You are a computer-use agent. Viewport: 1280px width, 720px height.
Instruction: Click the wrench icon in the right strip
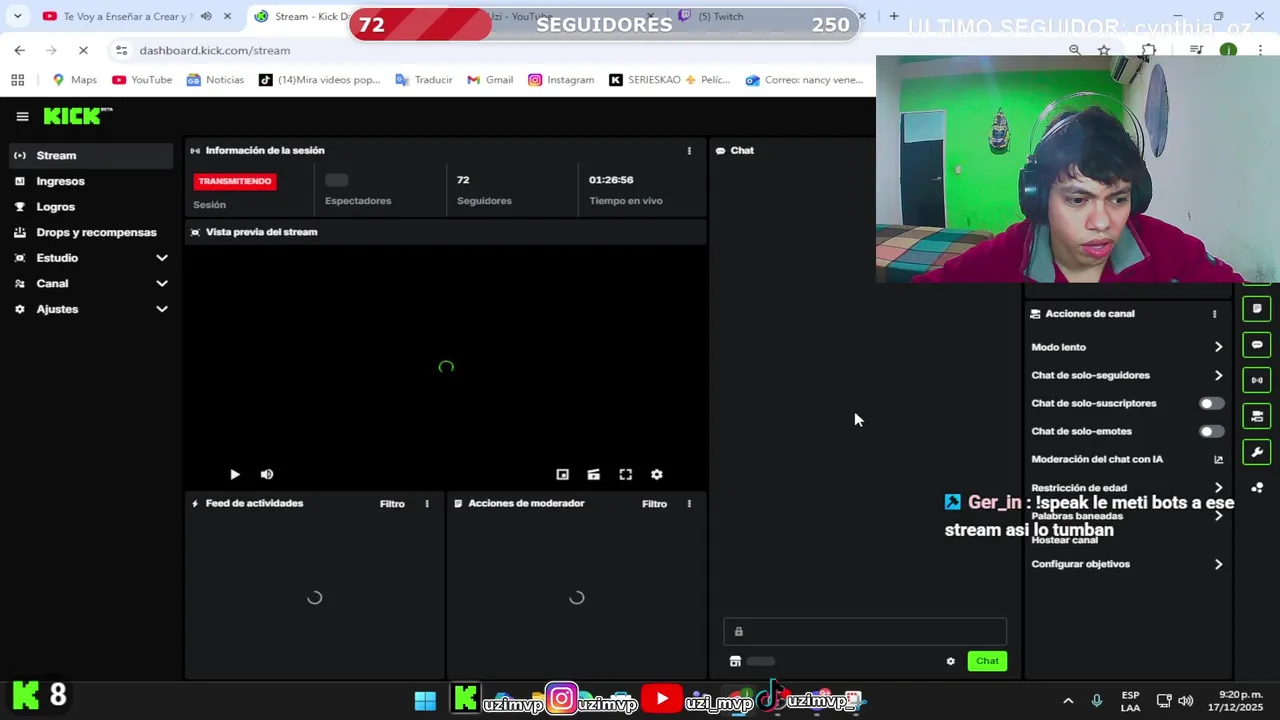pyautogui.click(x=1257, y=452)
